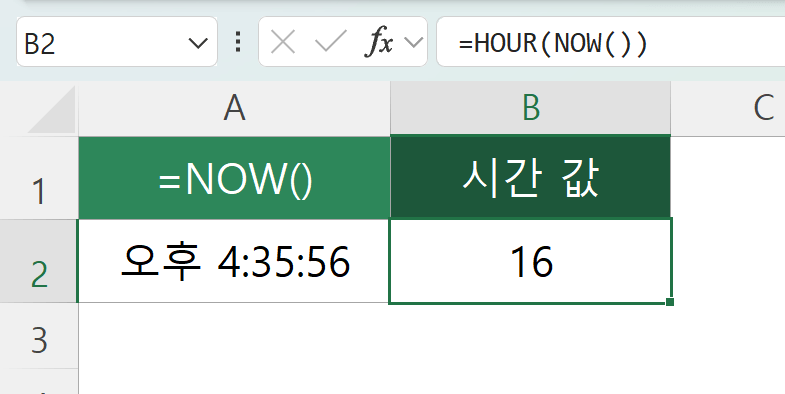Click the vertical dots handle beside Name Box

238,42
